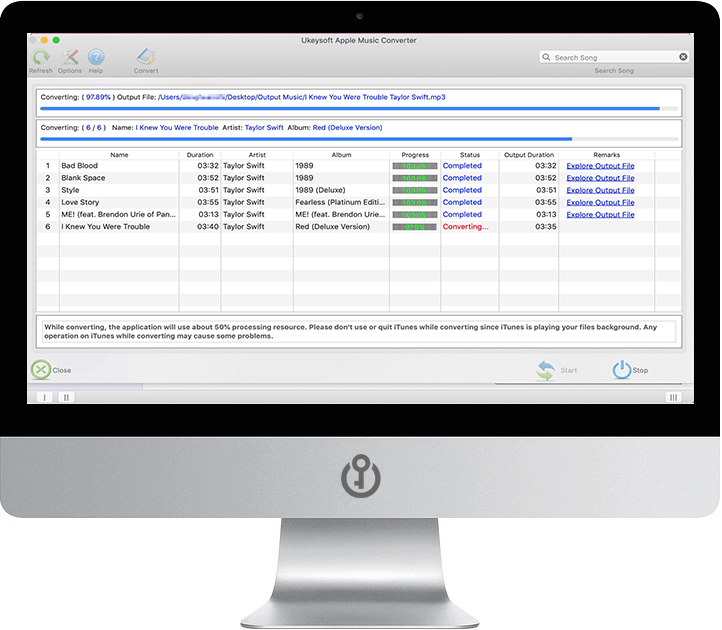Click the single-column view button at bottom left

45,397
